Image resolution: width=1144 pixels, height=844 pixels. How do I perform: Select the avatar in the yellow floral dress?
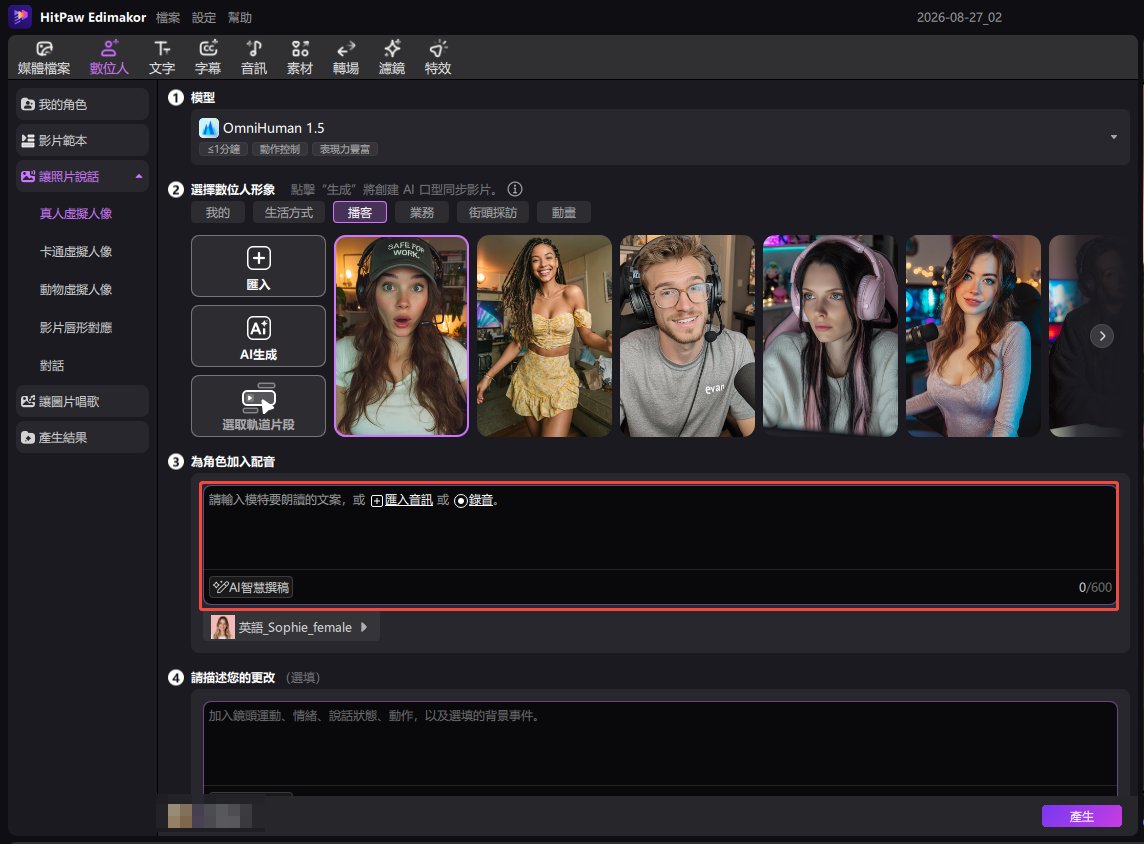tap(544, 336)
